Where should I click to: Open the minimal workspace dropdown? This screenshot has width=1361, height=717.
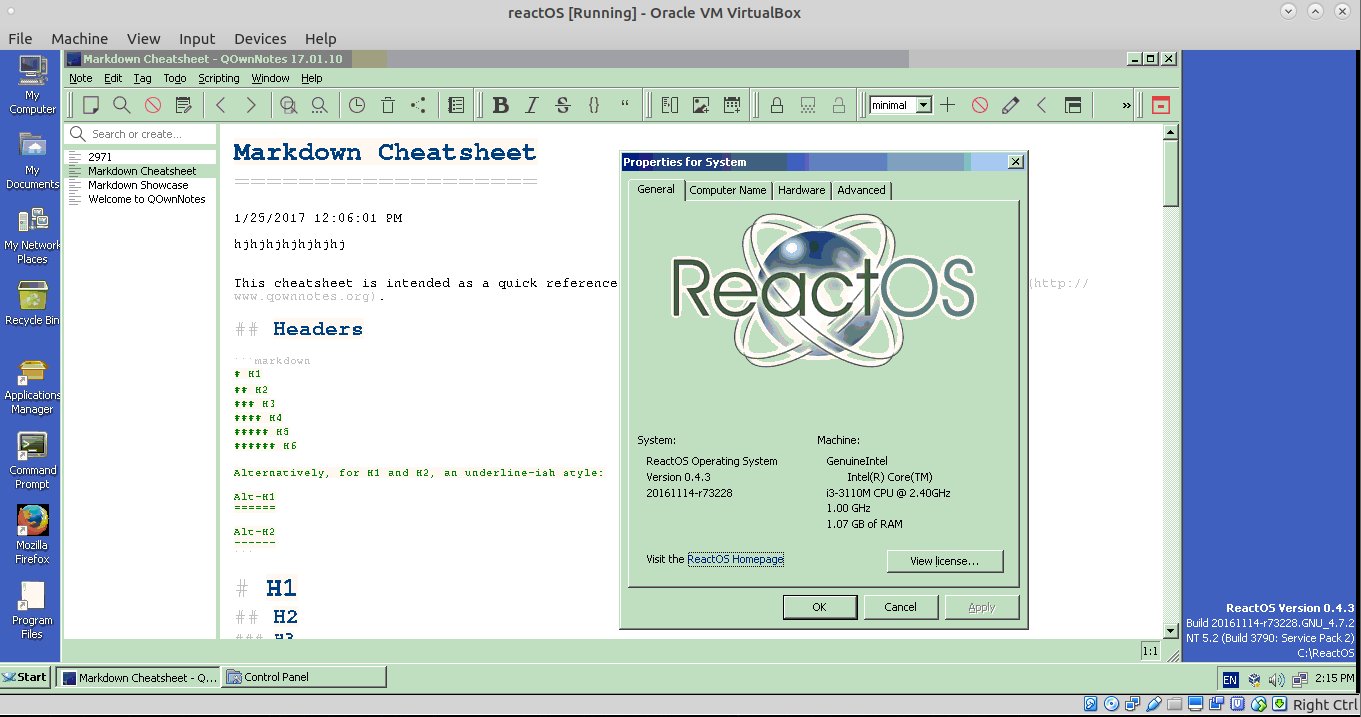tap(900, 105)
